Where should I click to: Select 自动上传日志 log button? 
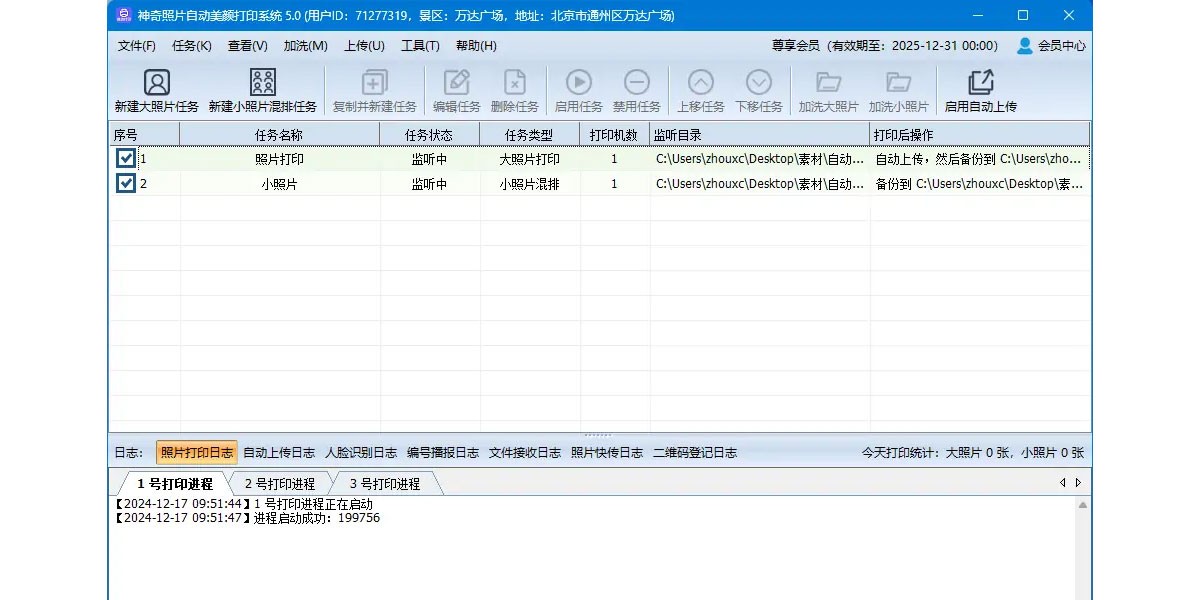tap(279, 453)
